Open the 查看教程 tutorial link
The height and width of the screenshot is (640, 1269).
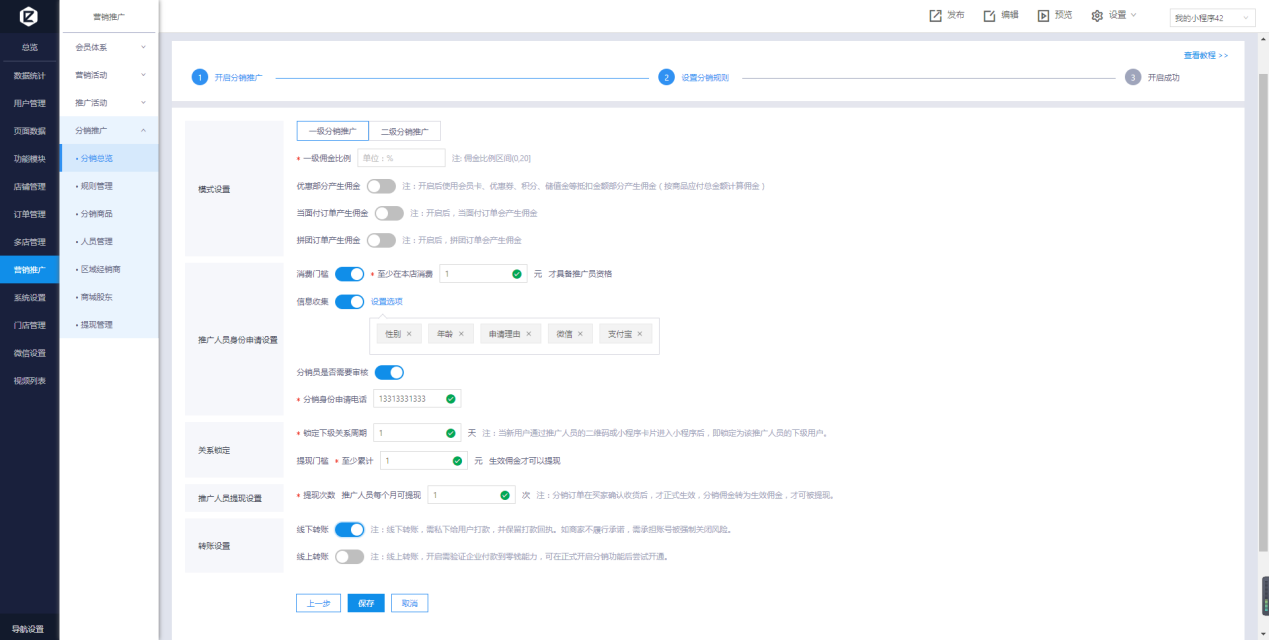(1205, 55)
